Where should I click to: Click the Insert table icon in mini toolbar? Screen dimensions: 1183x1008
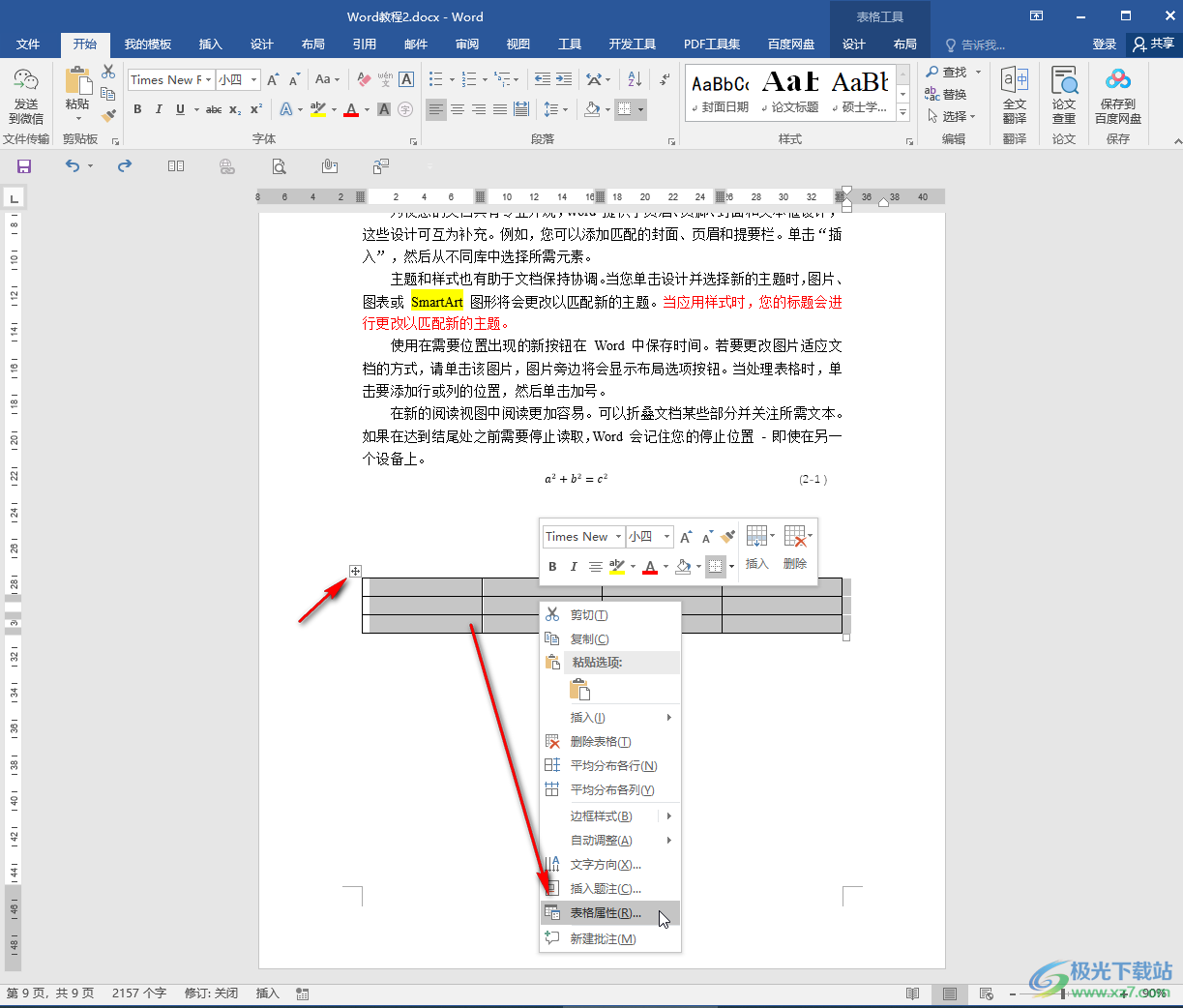tap(756, 536)
